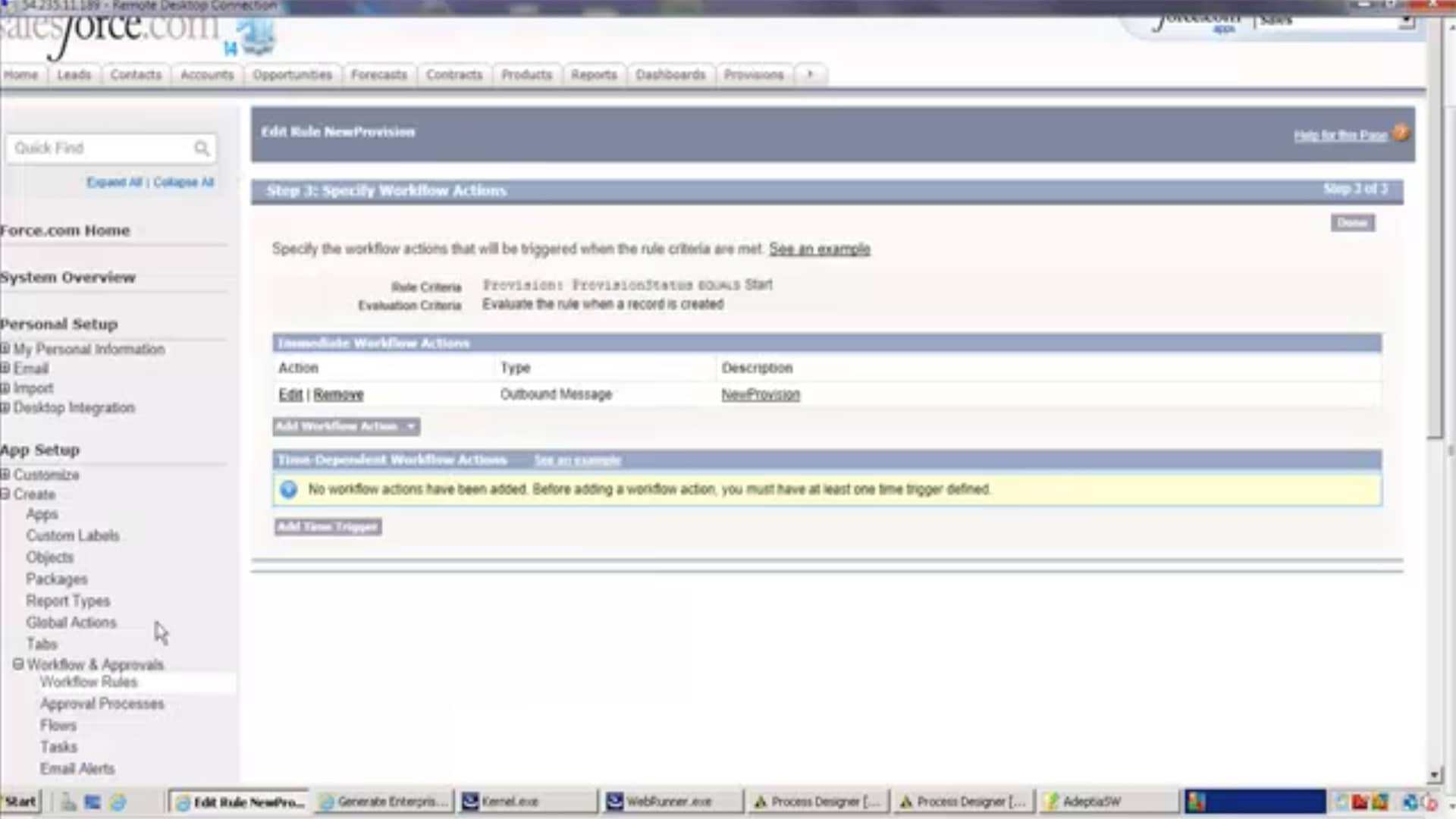Viewport: 1456px width, 819px height.
Task: Collapse the Workflow & Approvals tree node
Action: click(18, 664)
